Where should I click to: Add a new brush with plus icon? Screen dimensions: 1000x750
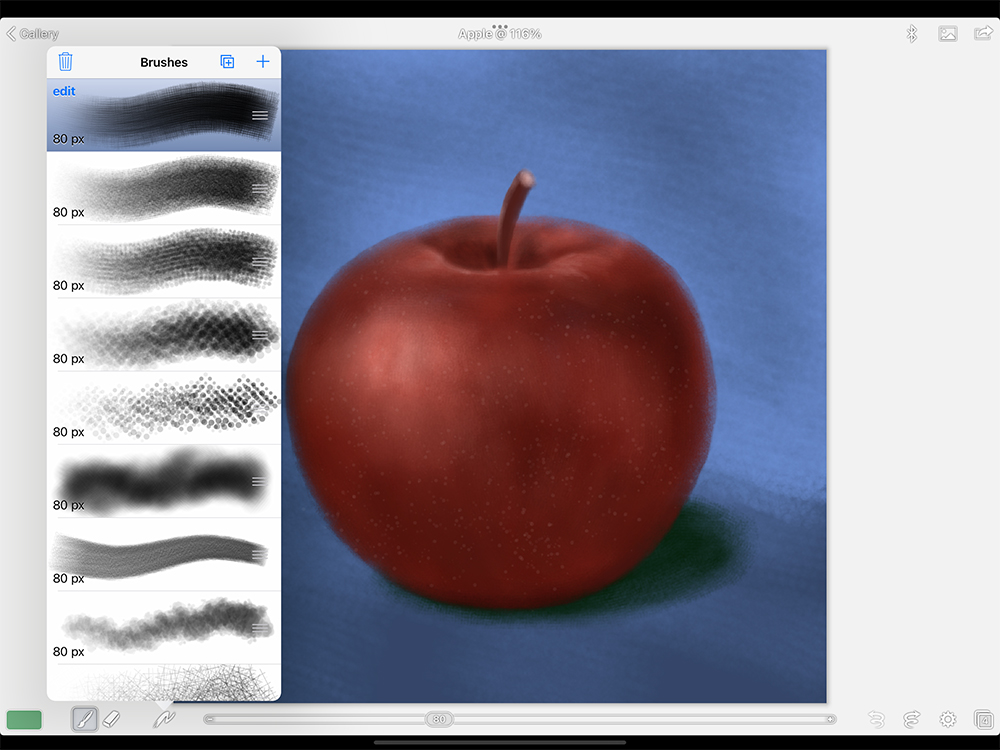pyautogui.click(x=263, y=62)
